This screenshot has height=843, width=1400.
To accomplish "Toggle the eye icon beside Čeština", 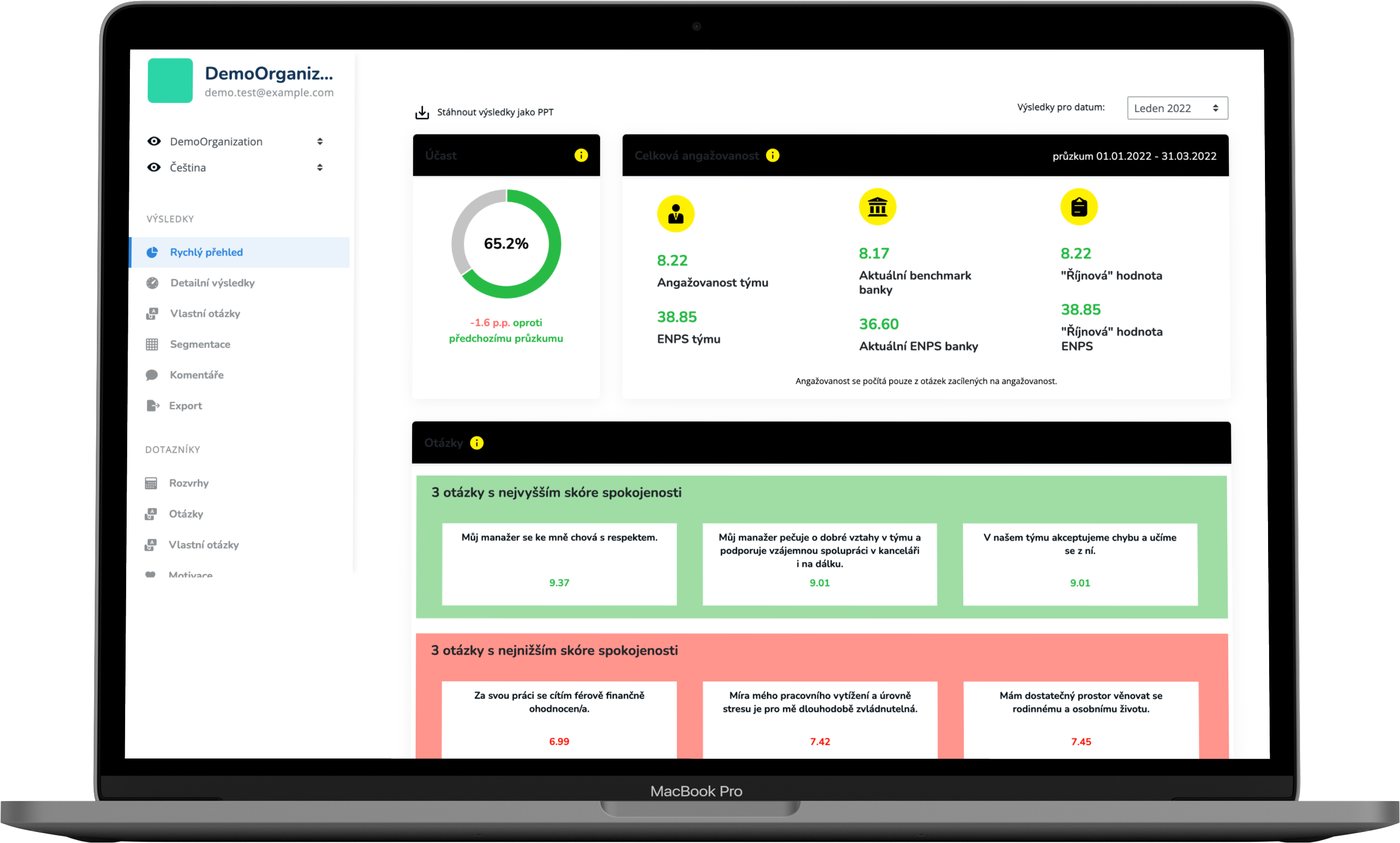I will click(x=154, y=167).
